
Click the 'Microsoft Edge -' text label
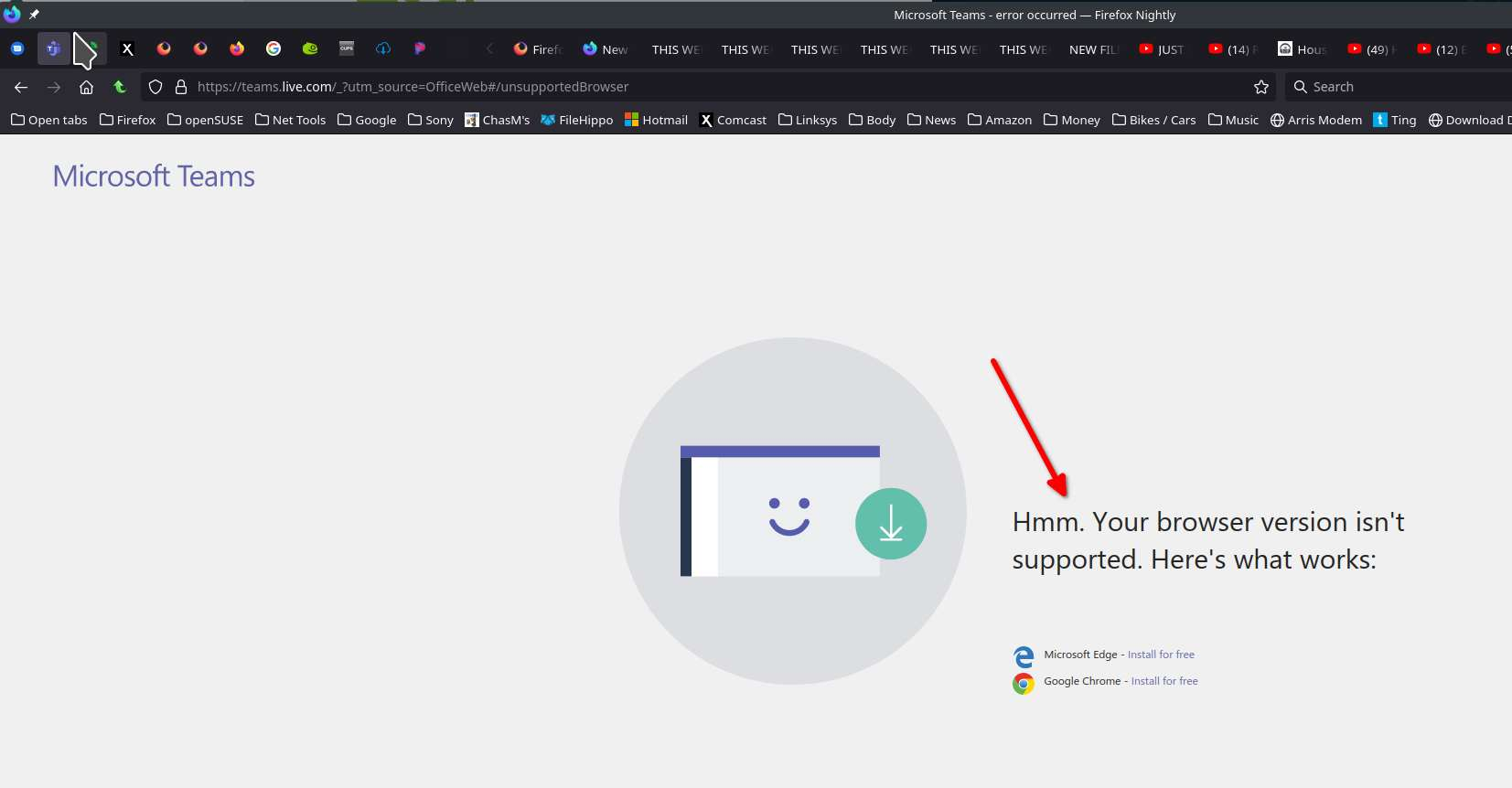1084,655
